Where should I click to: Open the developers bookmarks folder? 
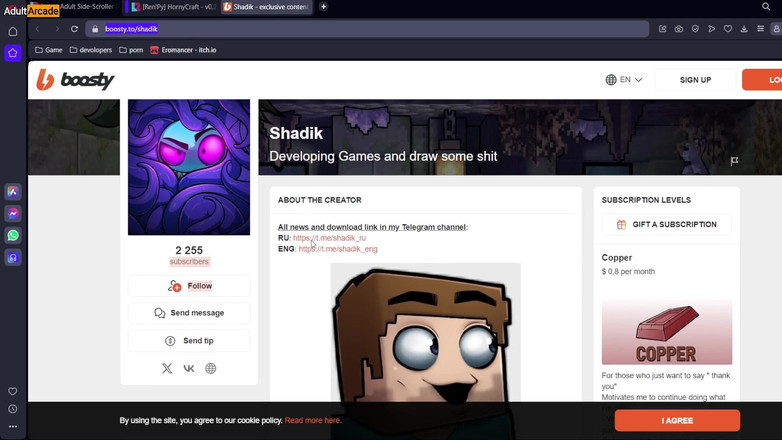point(91,50)
